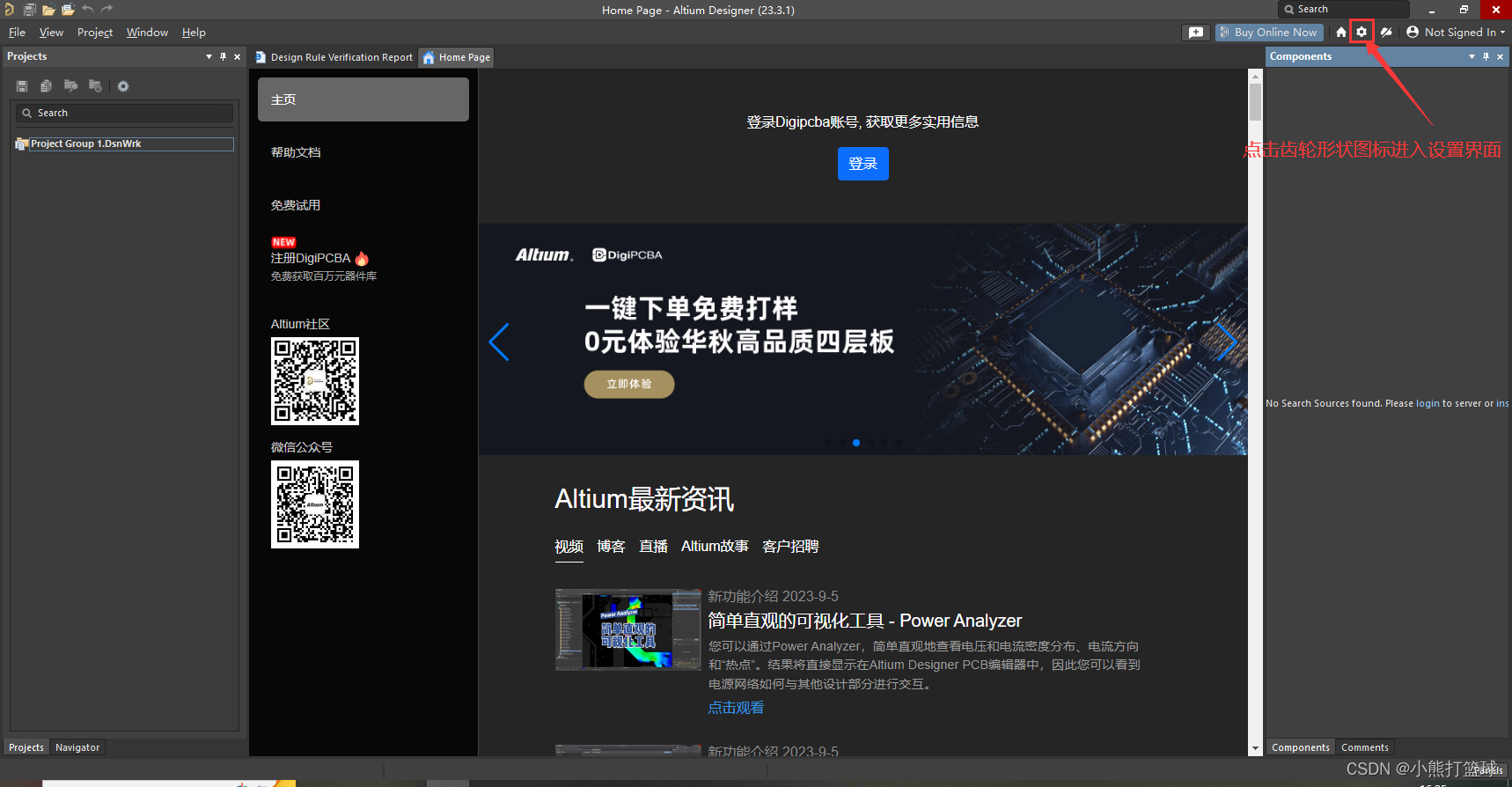Click the 点击观看 link
This screenshot has height=787, width=1512.
(736, 708)
